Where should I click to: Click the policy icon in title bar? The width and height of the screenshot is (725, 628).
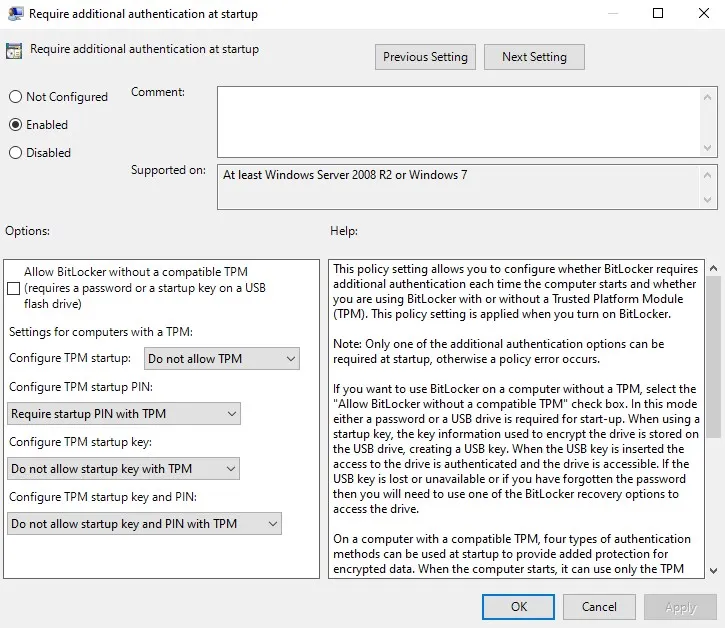(12, 14)
